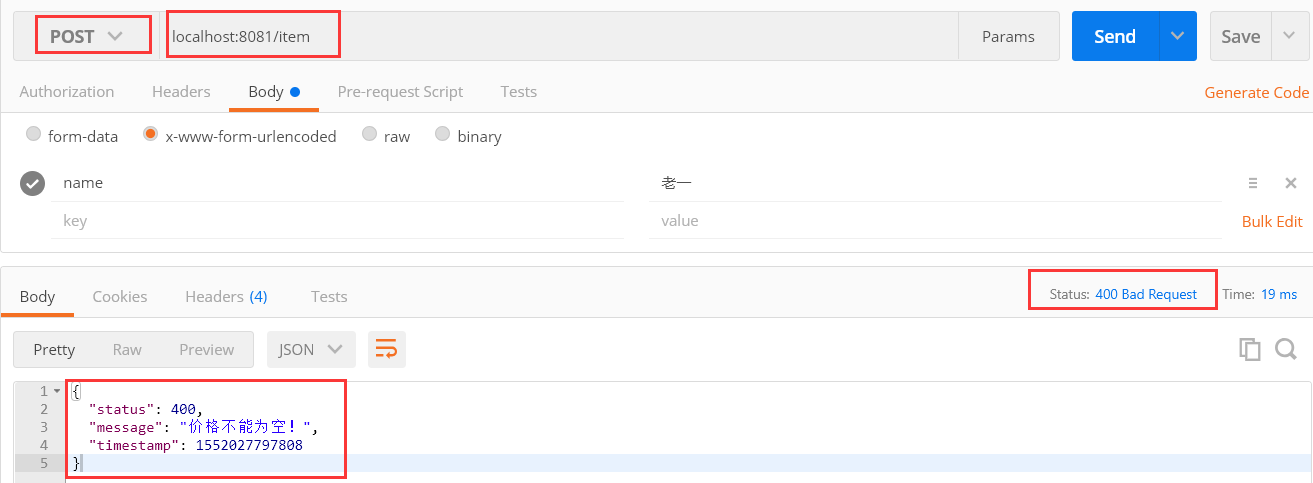
Task: Collapse JSON with line 1 fold arrow
Action: (x=56, y=391)
